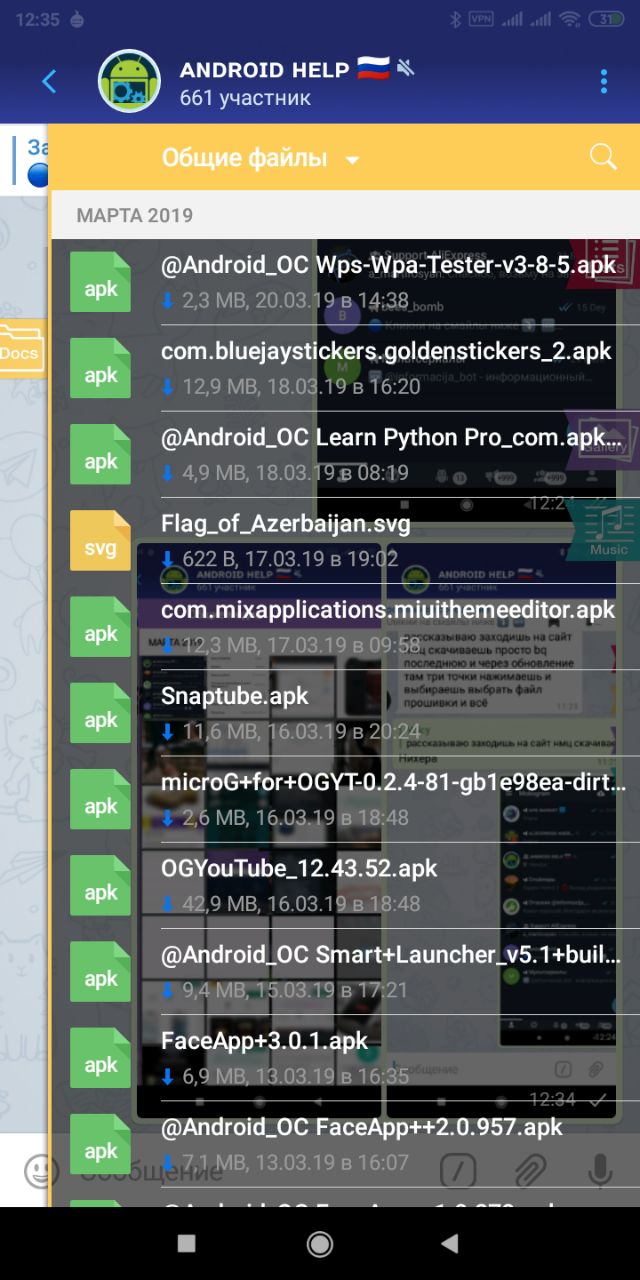Image resolution: width=640 pixels, height=1280 pixels.
Task: Select @Android_OC Smart+Launcher file name
Action: click(391, 954)
